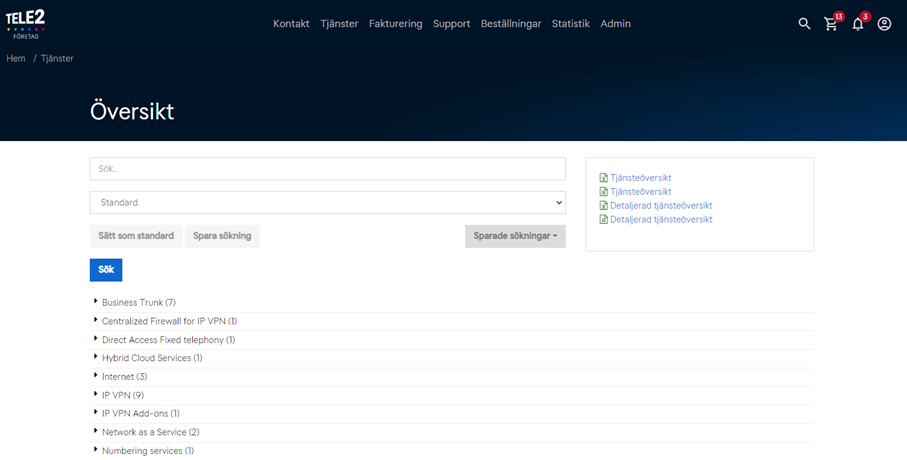Download Tjänsteöversikt as plain spreadsheet document

tap(636, 192)
